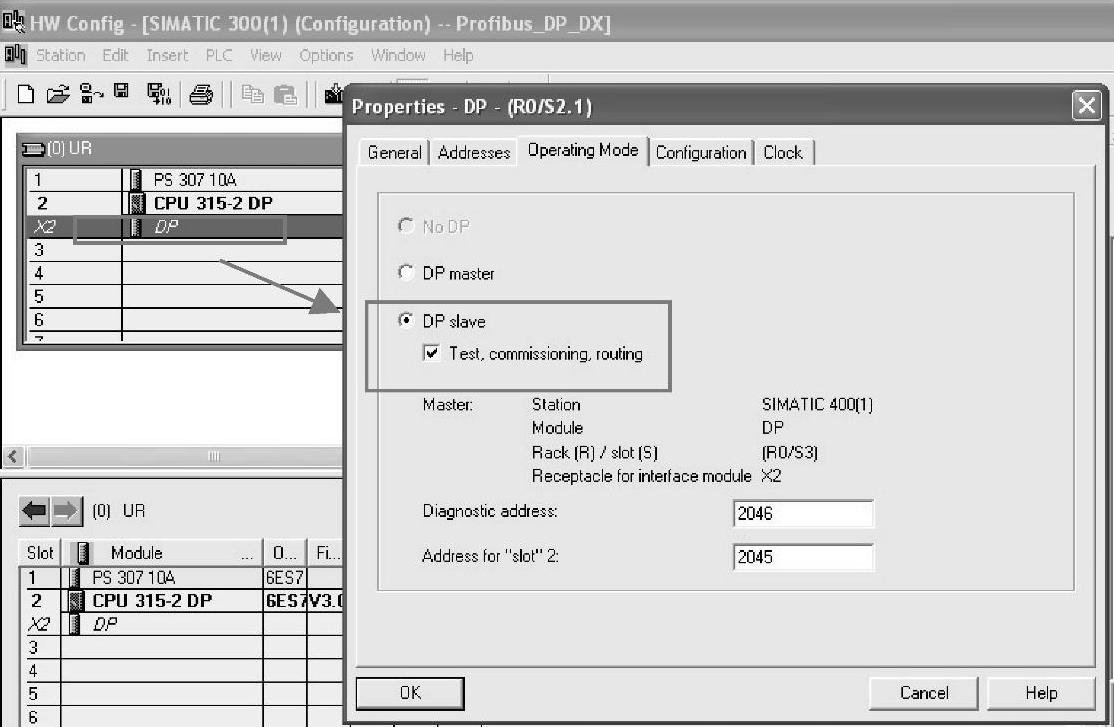Click the SIMATIC 400(1) master station value

[x=817, y=404]
